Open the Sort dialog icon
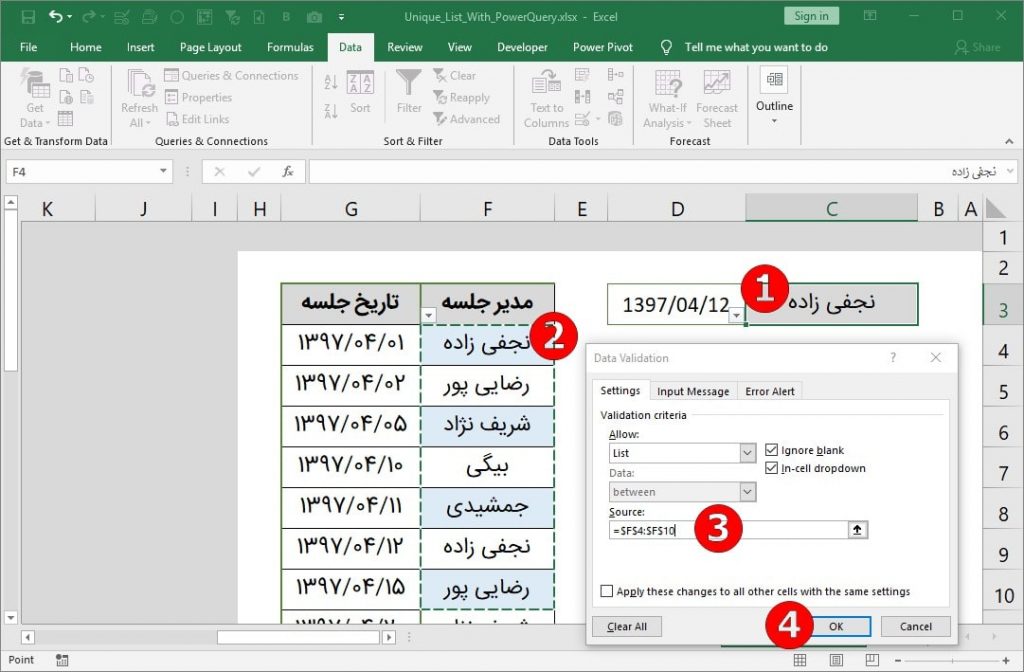Screen dimensions: 1024x672 coord(360,84)
